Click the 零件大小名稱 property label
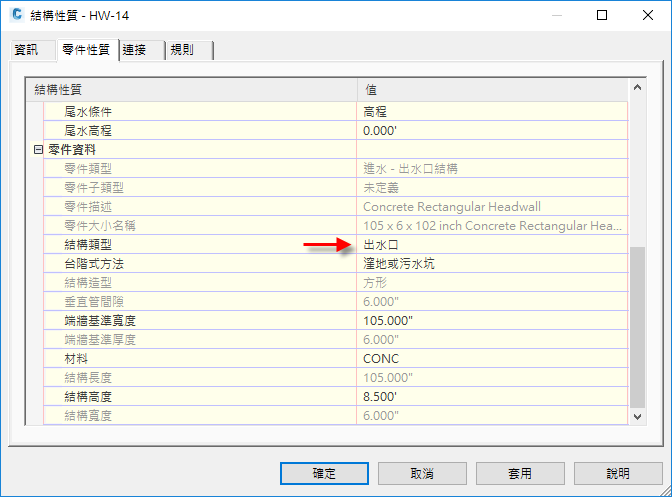 click(100, 225)
